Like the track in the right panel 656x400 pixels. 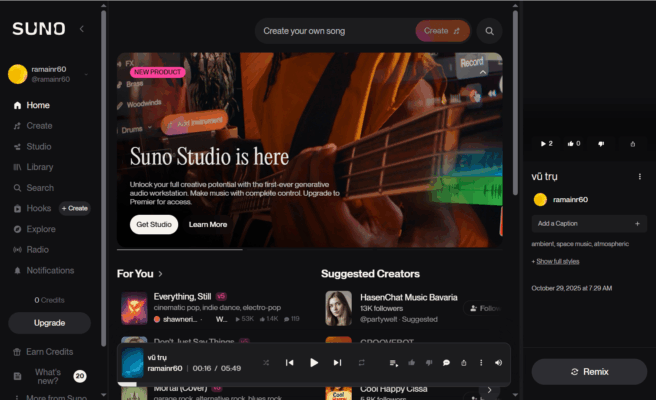coord(574,144)
